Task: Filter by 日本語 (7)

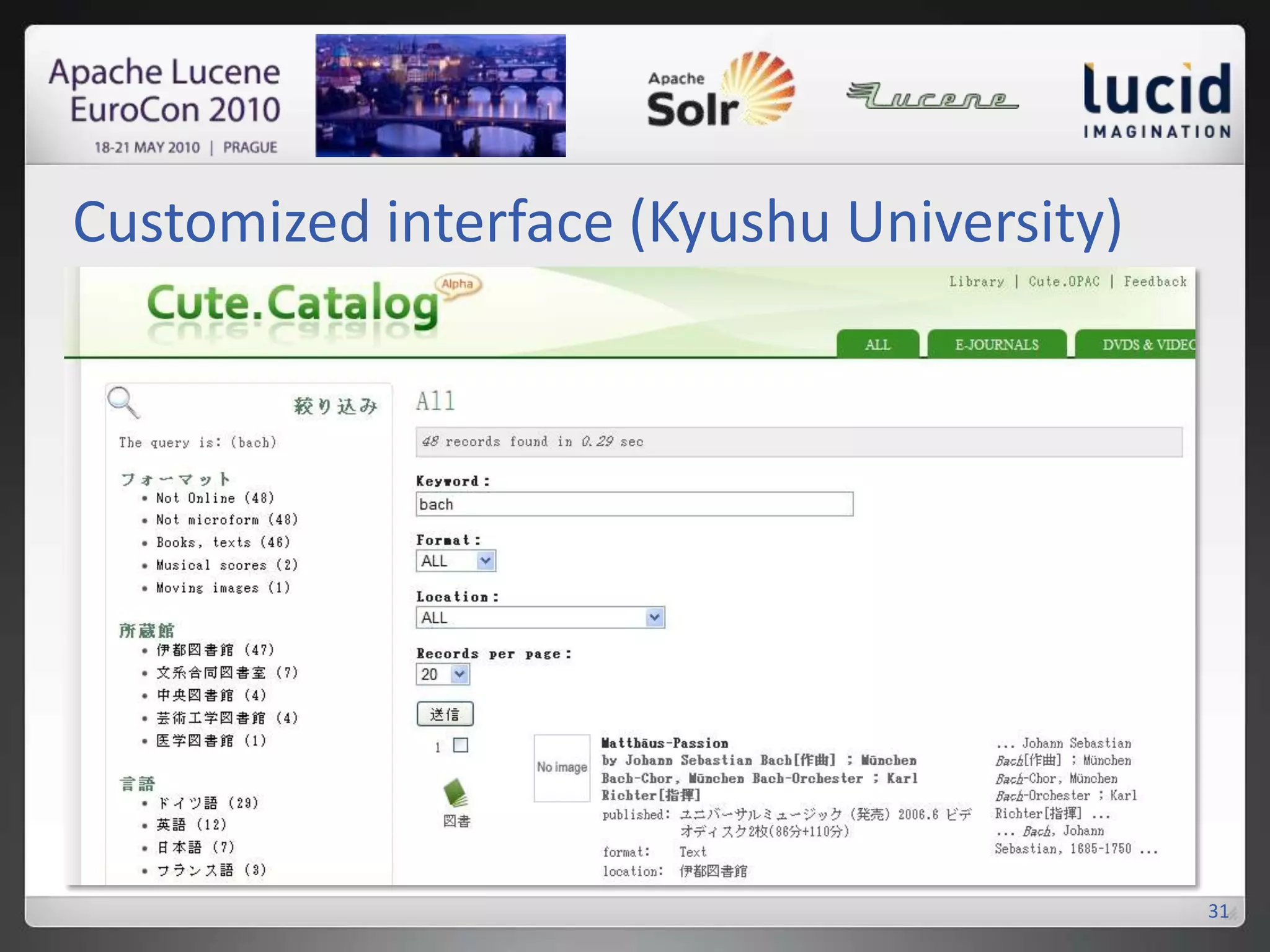Action: (x=195, y=847)
